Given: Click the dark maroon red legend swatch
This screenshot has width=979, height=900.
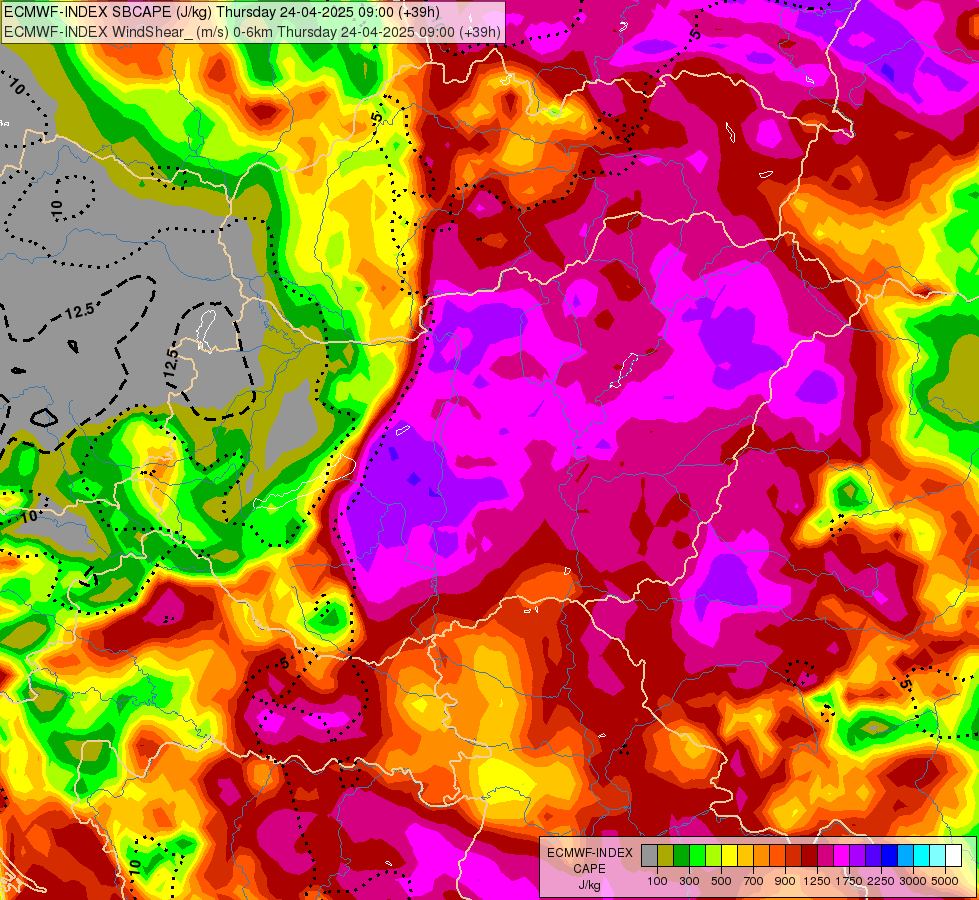Looking at the screenshot, I should pos(810,856).
